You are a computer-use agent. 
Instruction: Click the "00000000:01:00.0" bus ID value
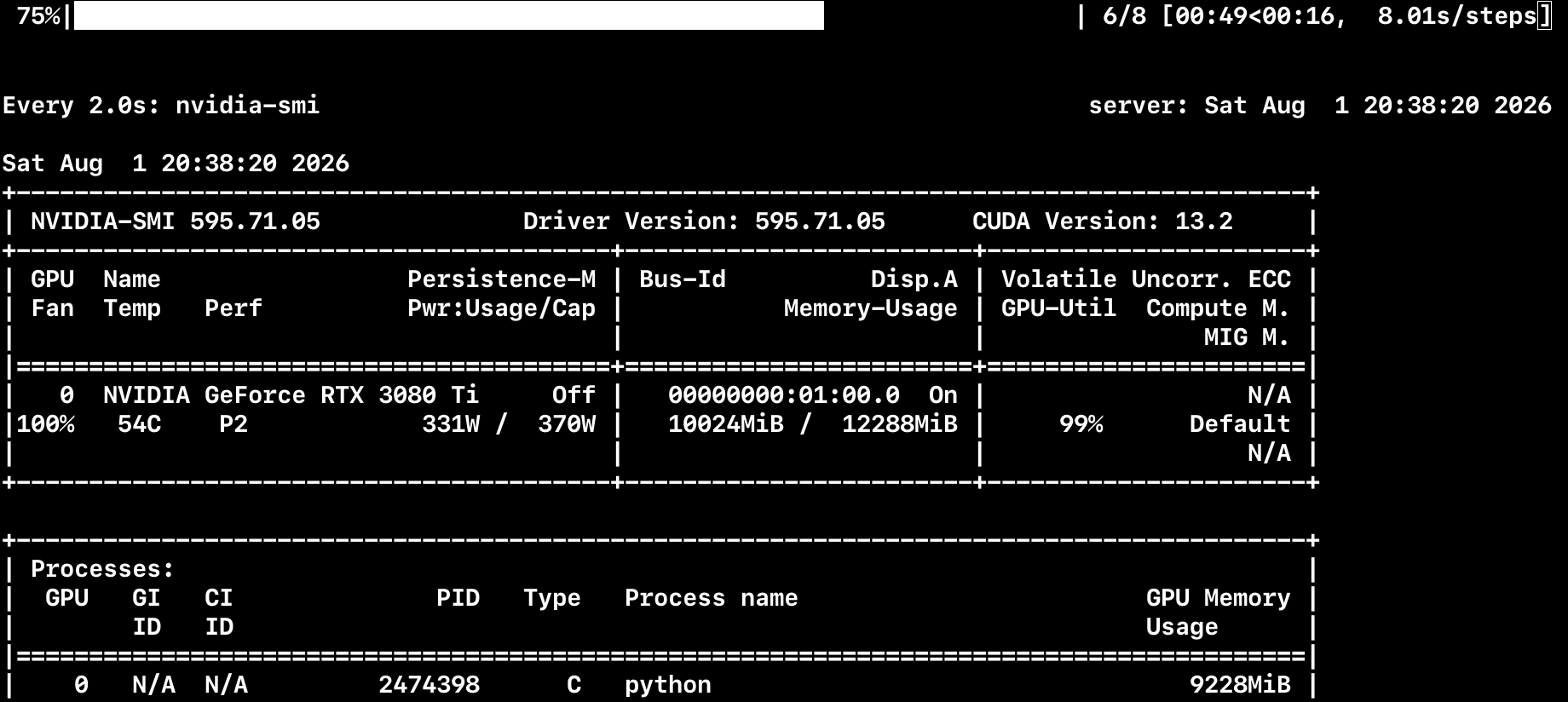click(x=784, y=394)
